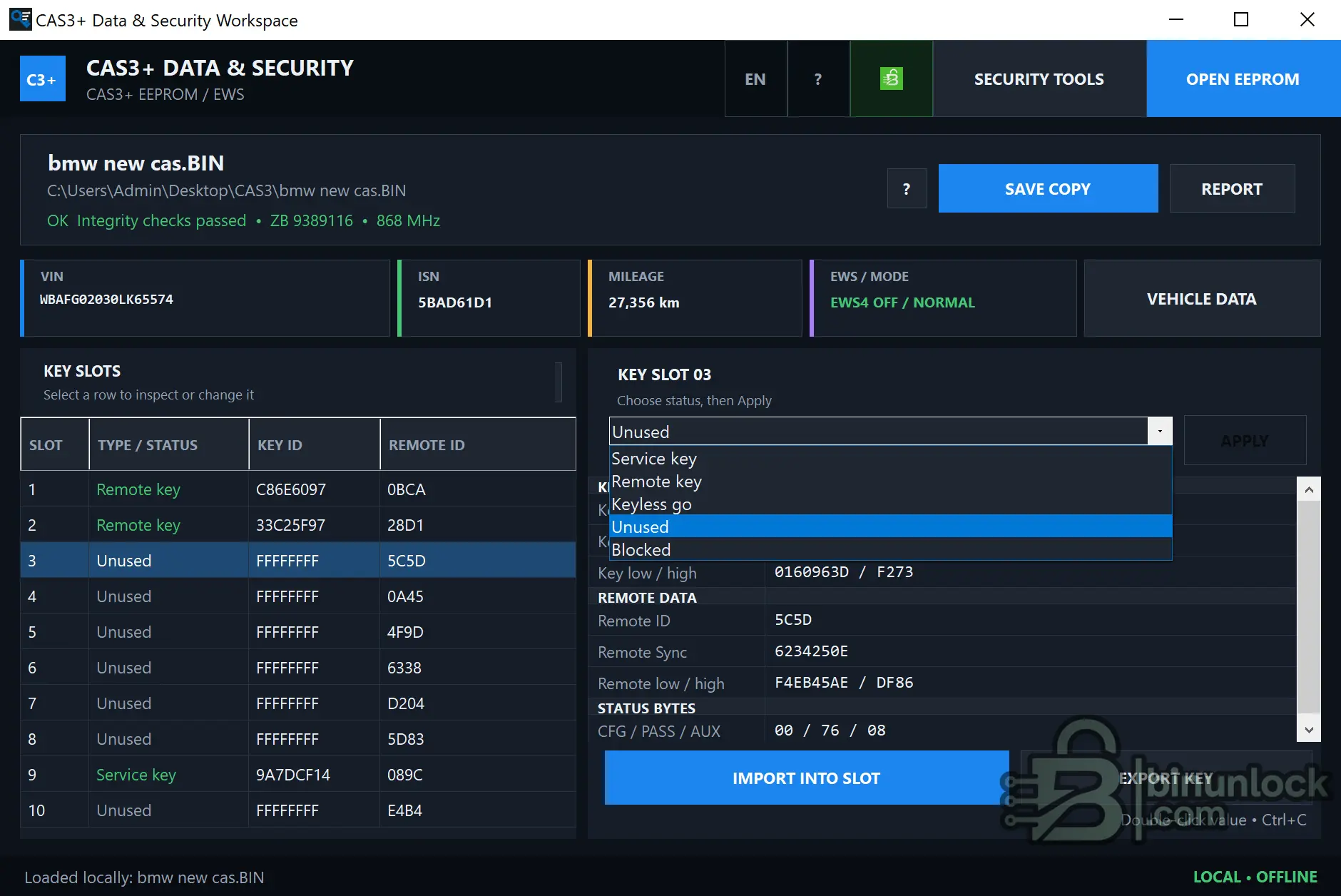The width and height of the screenshot is (1341, 896).
Task: Click the app icon in the title bar
Action: (x=21, y=19)
